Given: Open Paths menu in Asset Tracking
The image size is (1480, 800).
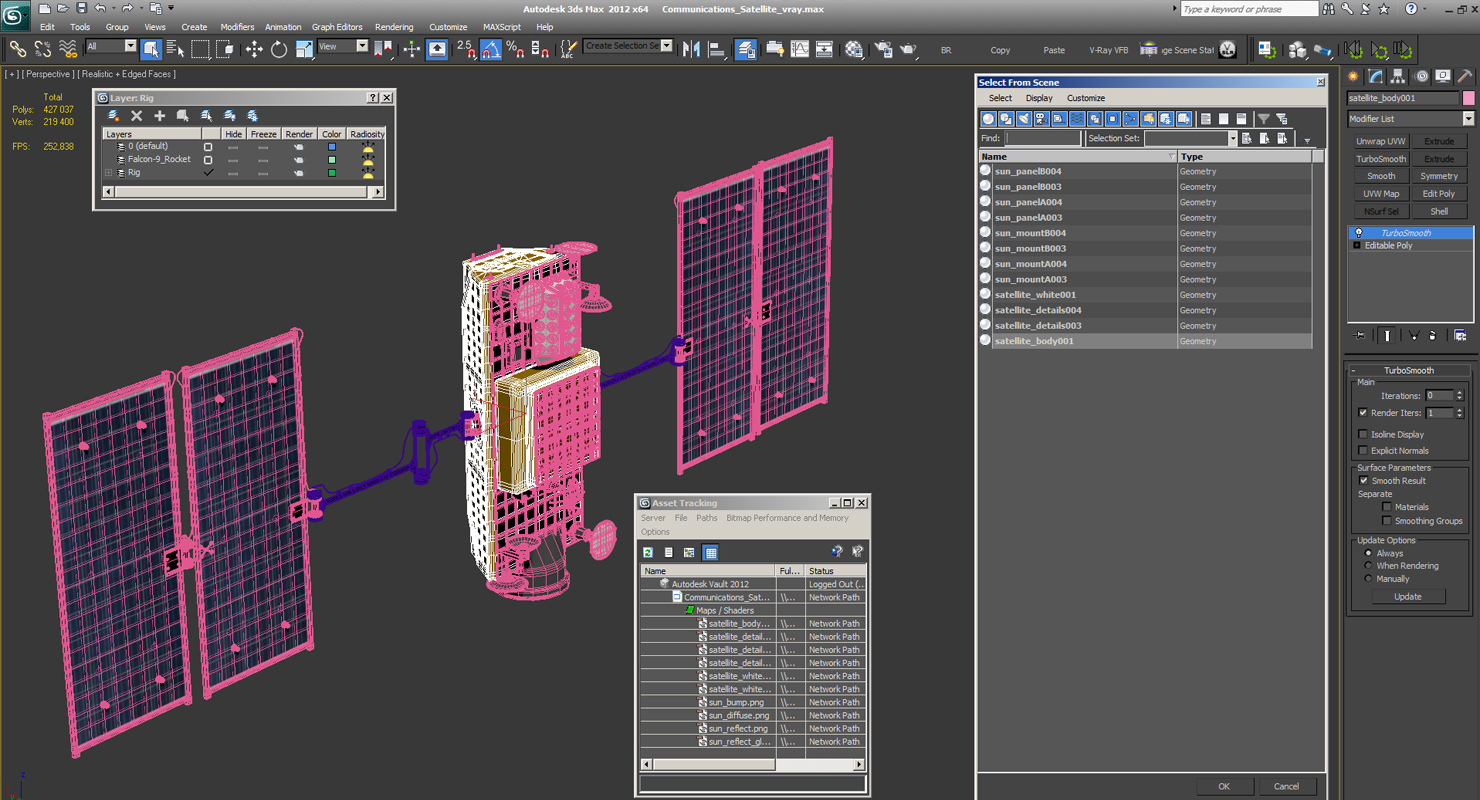Looking at the screenshot, I should tap(707, 518).
